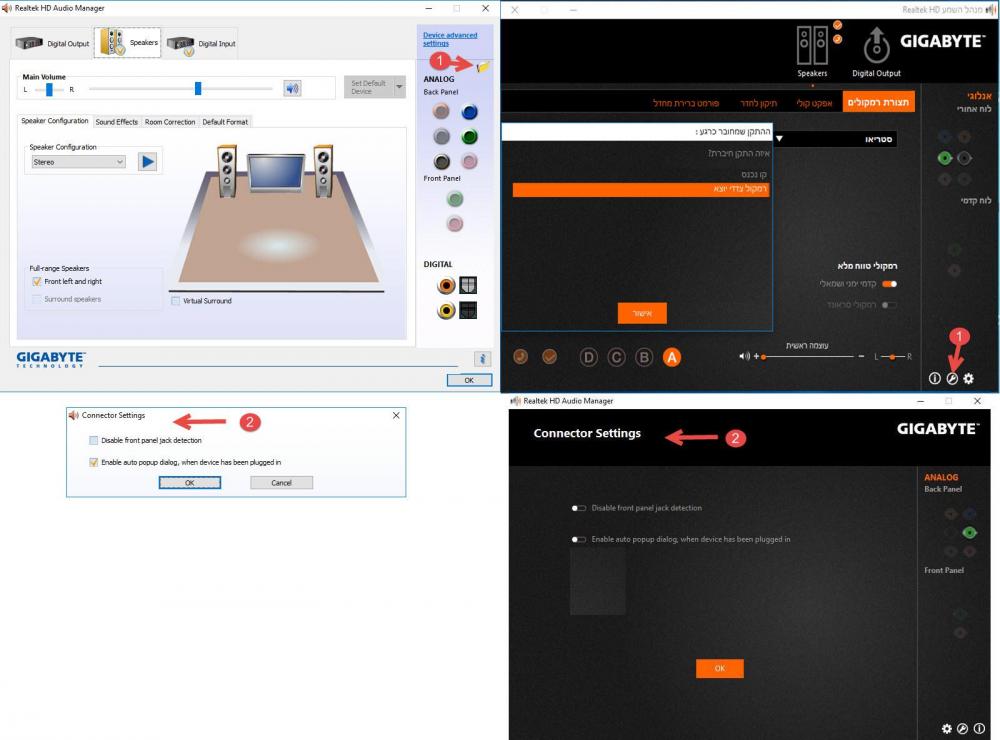Play the speaker test with the blue arrow
This screenshot has width=1000, height=740.
pos(147,161)
